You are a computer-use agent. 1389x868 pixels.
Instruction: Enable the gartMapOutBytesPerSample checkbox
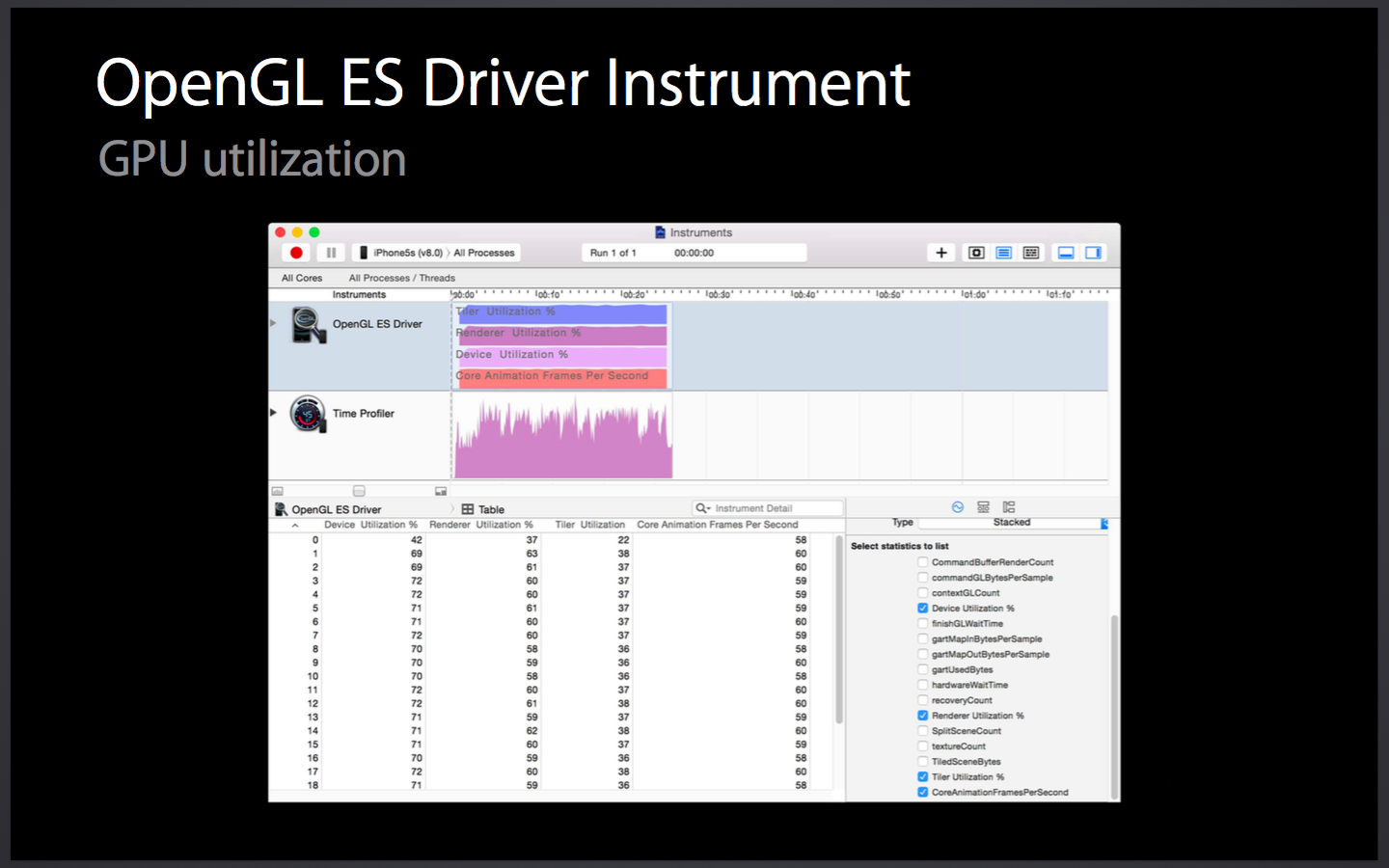(923, 655)
